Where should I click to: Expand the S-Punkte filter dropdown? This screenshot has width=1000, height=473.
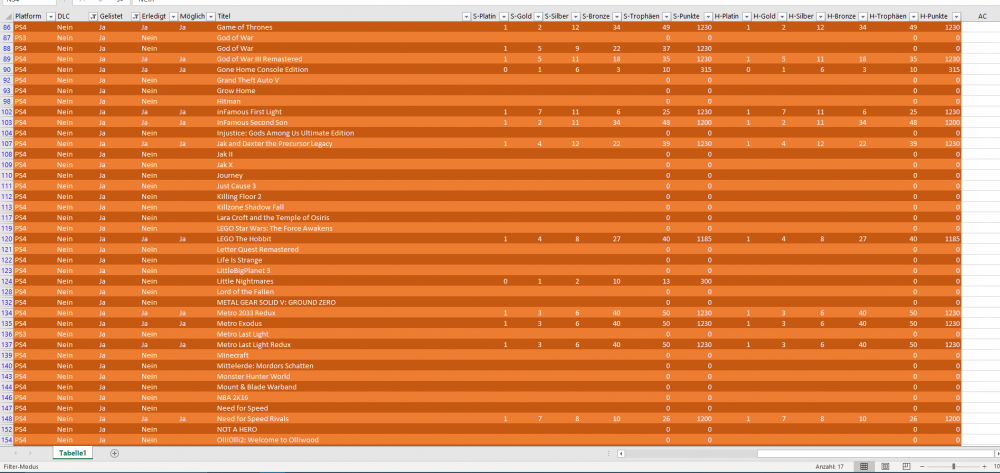click(x=707, y=17)
